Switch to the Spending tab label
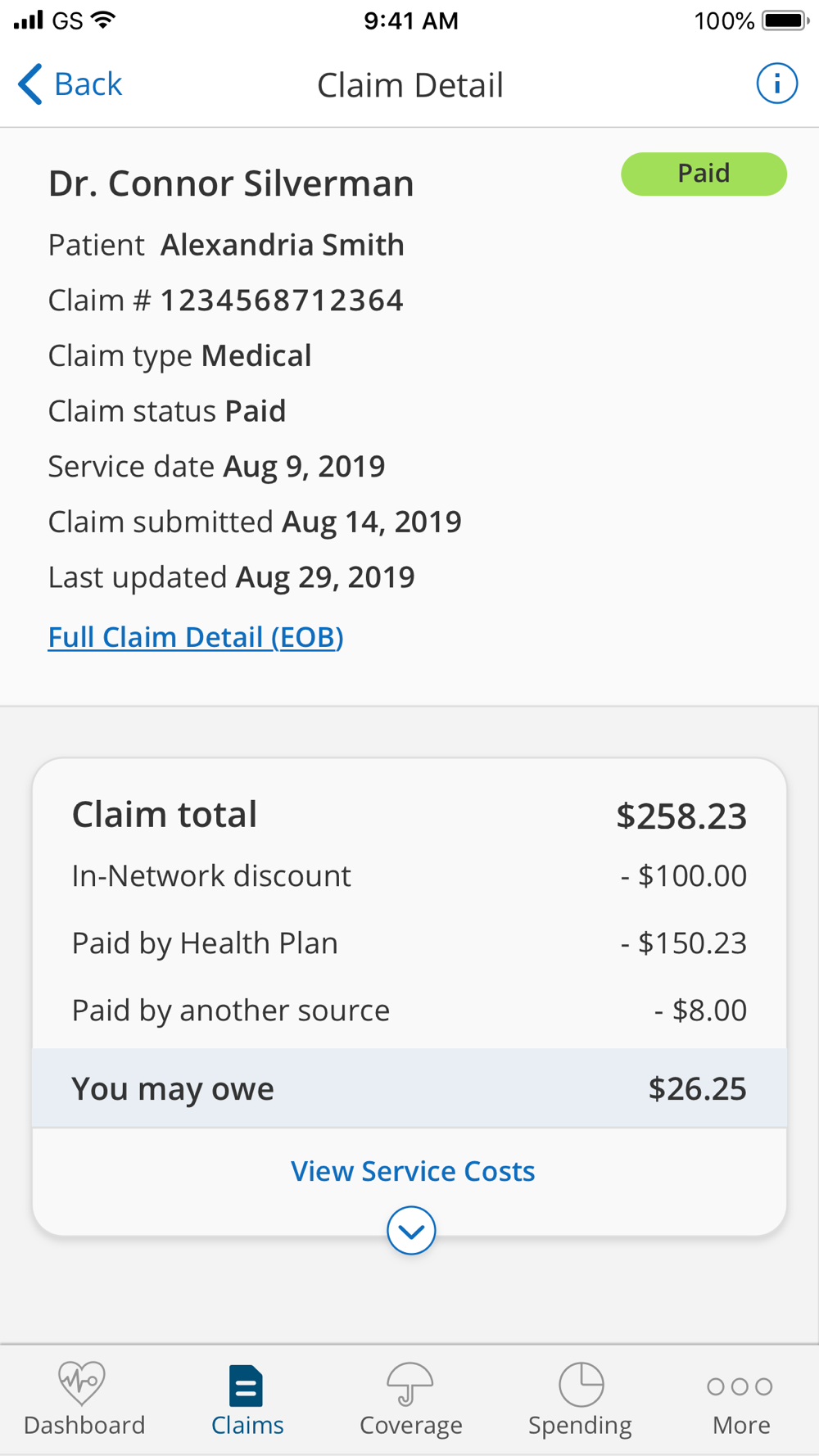This screenshot has height=1456, width=819. click(x=580, y=1426)
